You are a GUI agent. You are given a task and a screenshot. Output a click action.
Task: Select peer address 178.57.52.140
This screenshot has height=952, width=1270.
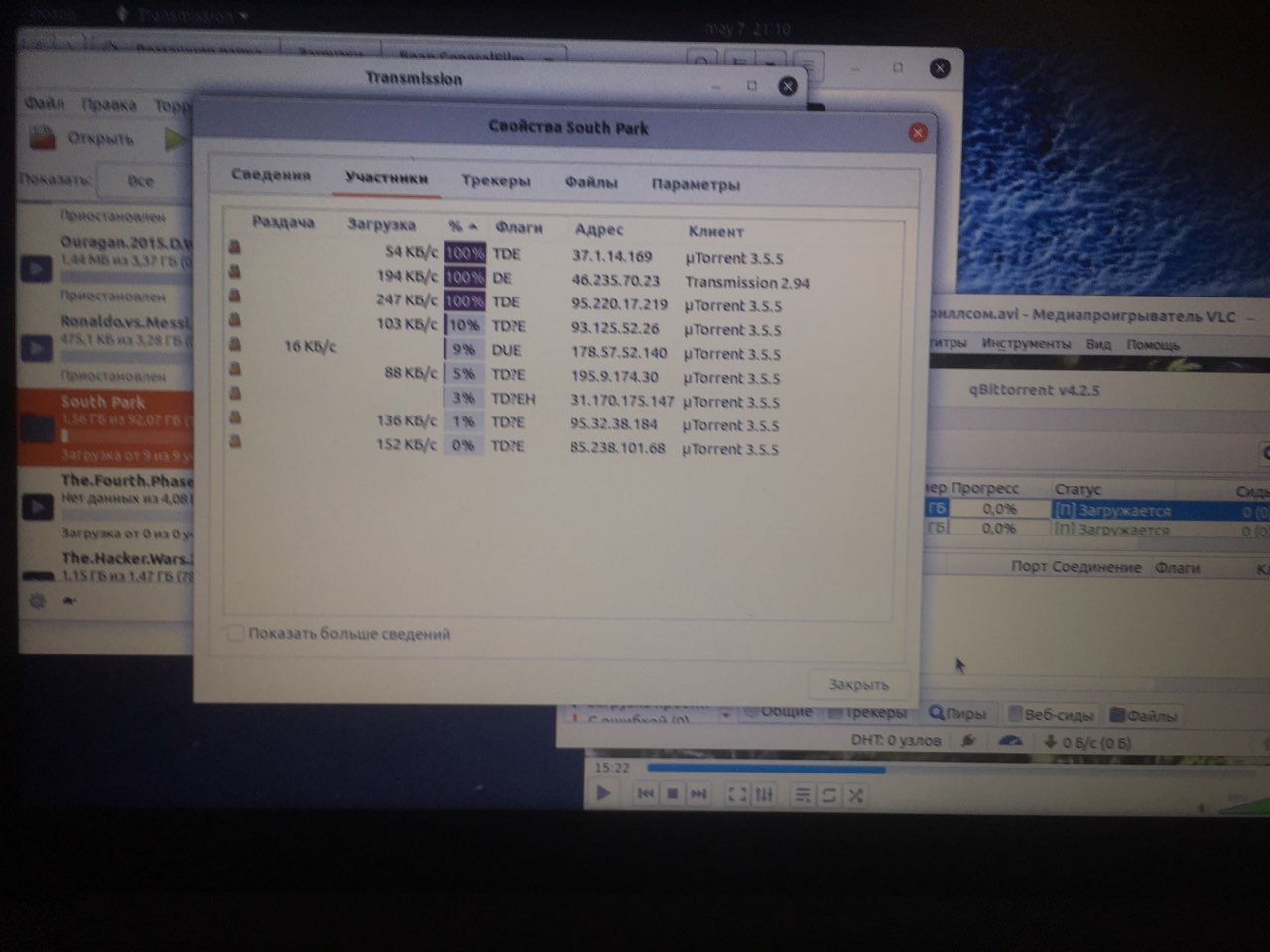619,352
